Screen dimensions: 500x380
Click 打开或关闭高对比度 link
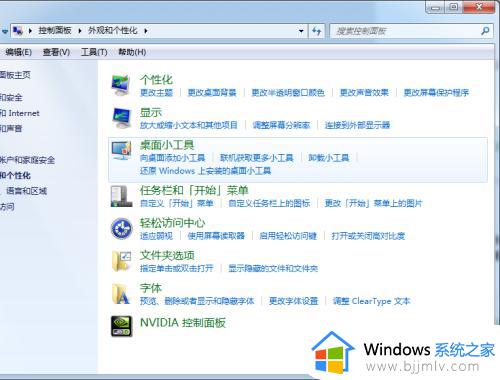coord(368,236)
